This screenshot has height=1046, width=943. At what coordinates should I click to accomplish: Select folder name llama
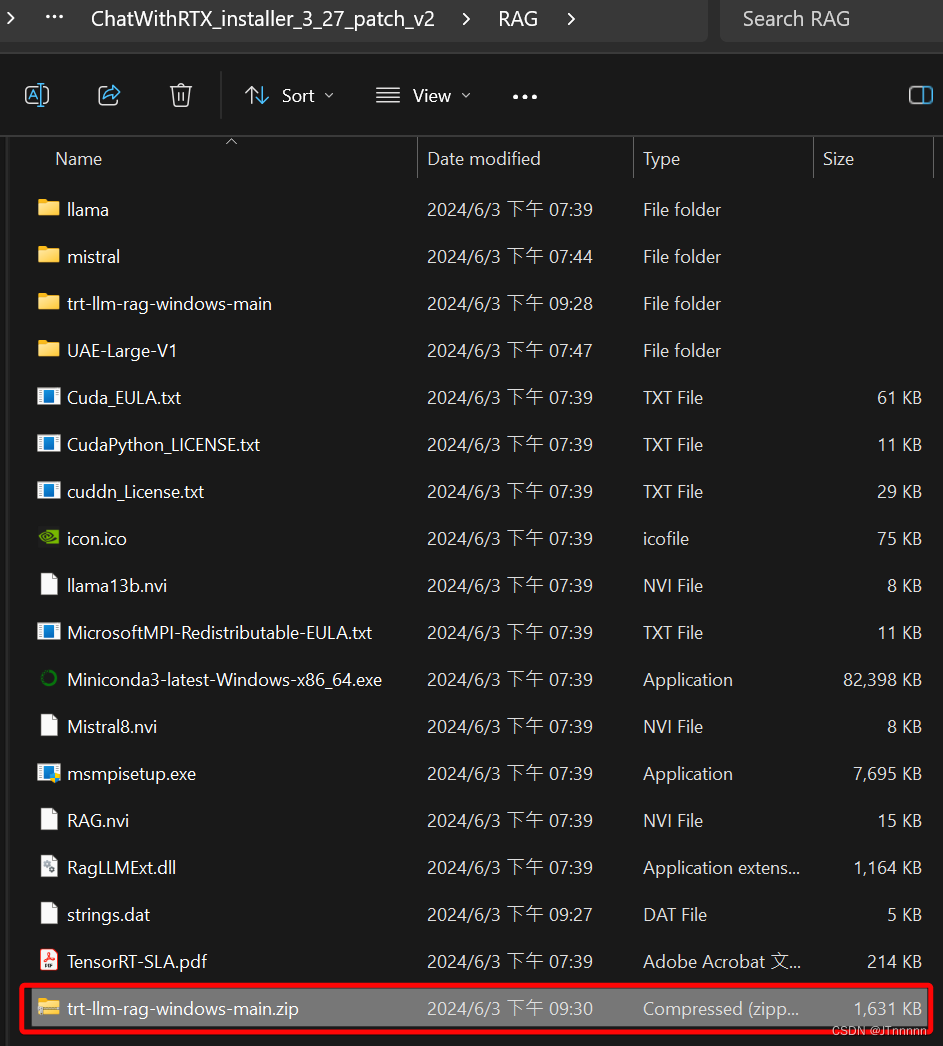(x=87, y=209)
